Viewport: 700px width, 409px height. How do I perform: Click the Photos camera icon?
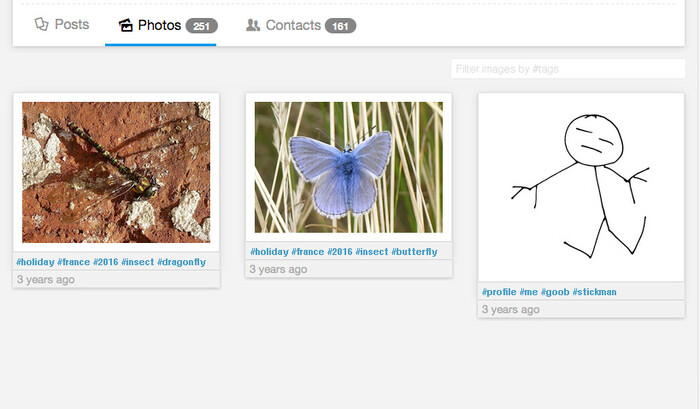tap(126, 26)
